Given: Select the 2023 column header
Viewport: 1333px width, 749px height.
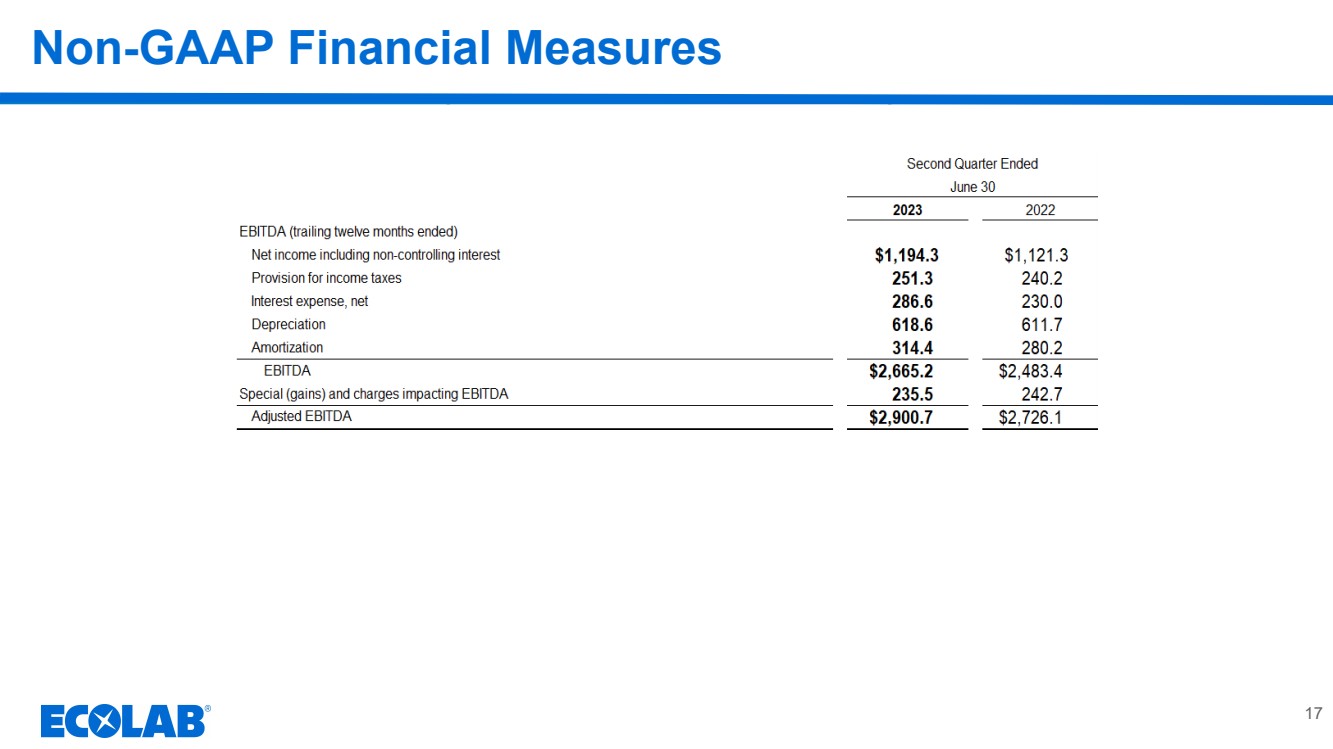Looking at the screenshot, I should click(907, 210).
